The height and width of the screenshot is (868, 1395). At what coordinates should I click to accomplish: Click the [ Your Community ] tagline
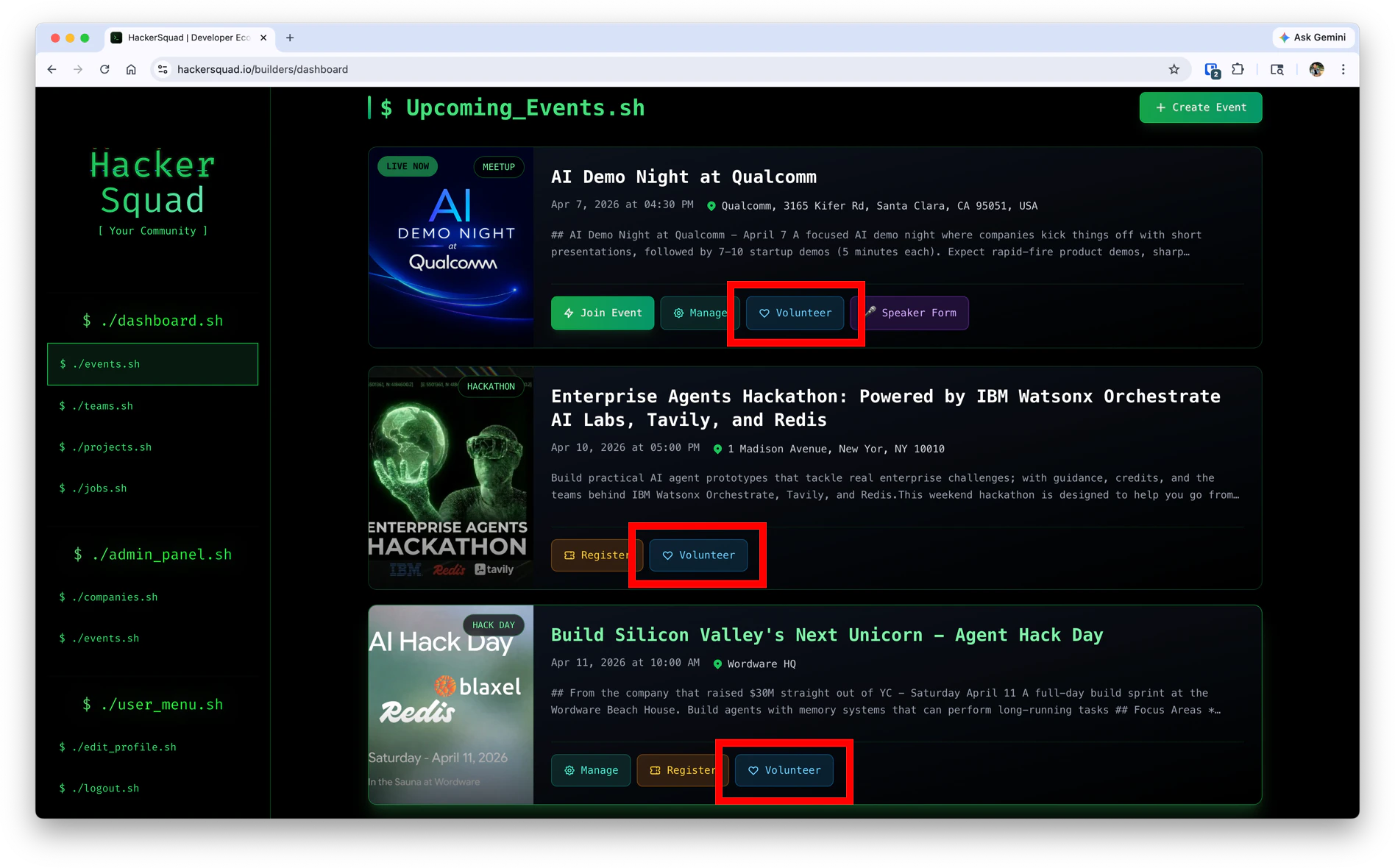[153, 231]
